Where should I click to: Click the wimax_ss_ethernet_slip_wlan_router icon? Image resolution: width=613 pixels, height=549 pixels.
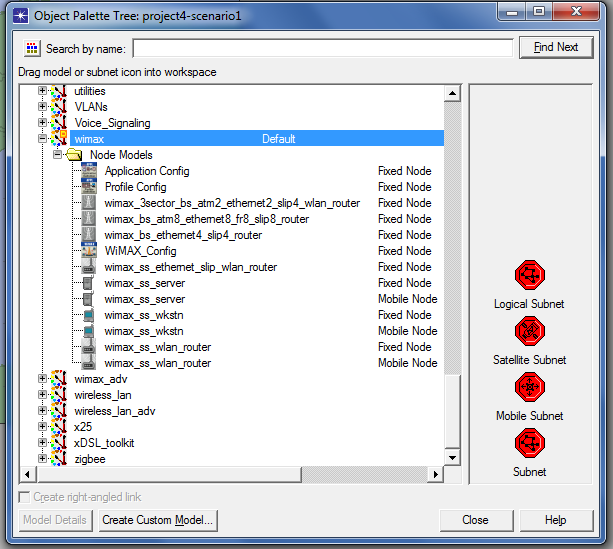pyautogui.click(x=89, y=267)
